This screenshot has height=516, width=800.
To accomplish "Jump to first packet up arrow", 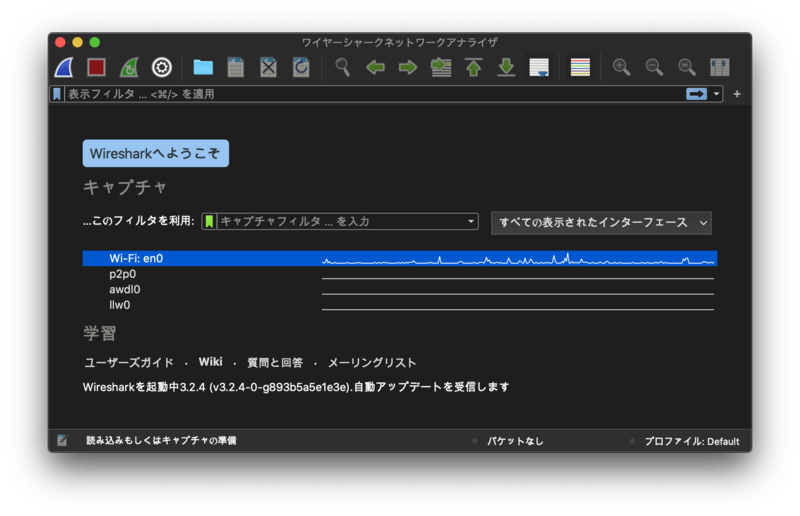I will pyautogui.click(x=473, y=67).
